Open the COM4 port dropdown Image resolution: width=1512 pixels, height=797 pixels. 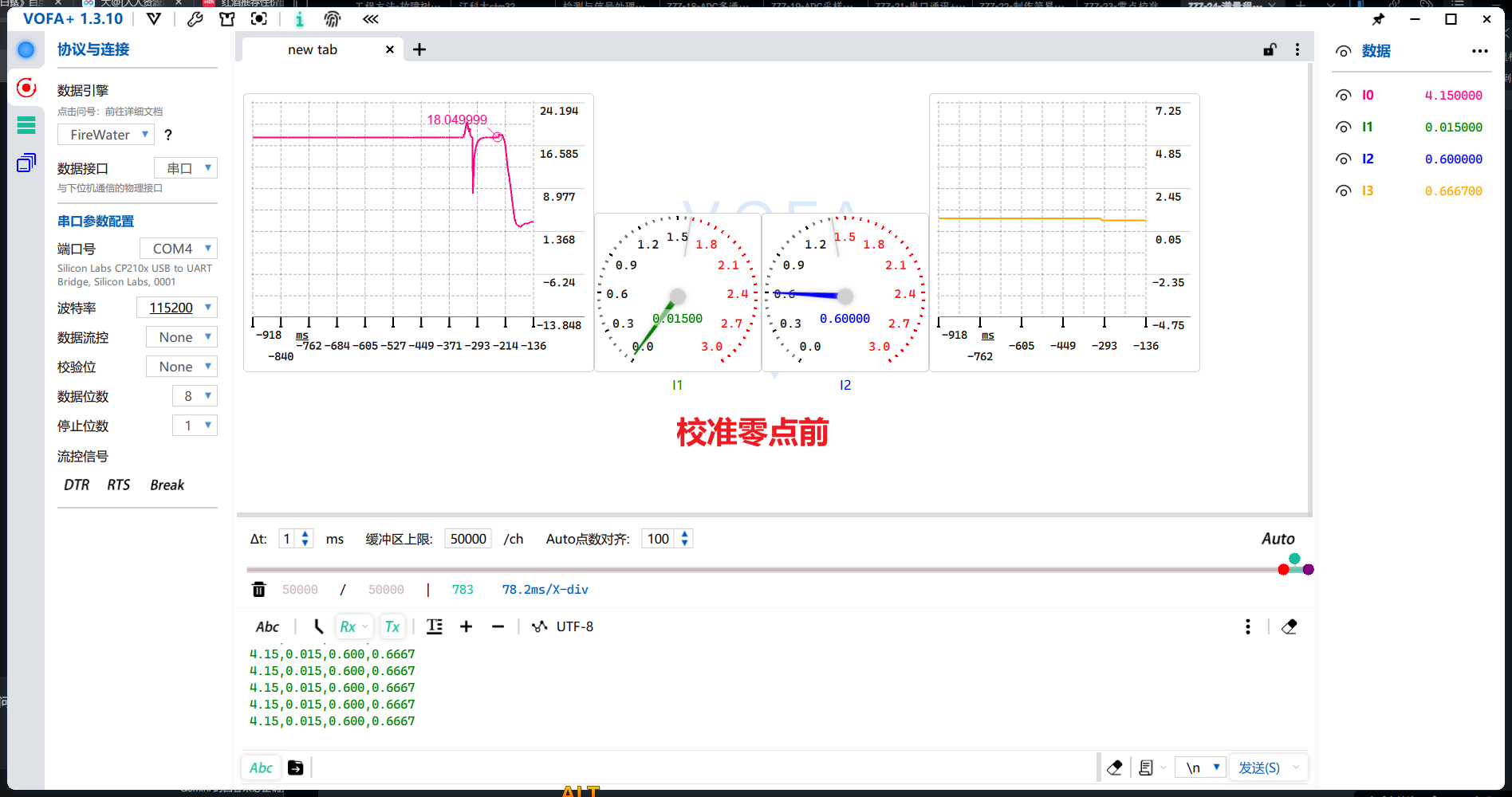(179, 249)
